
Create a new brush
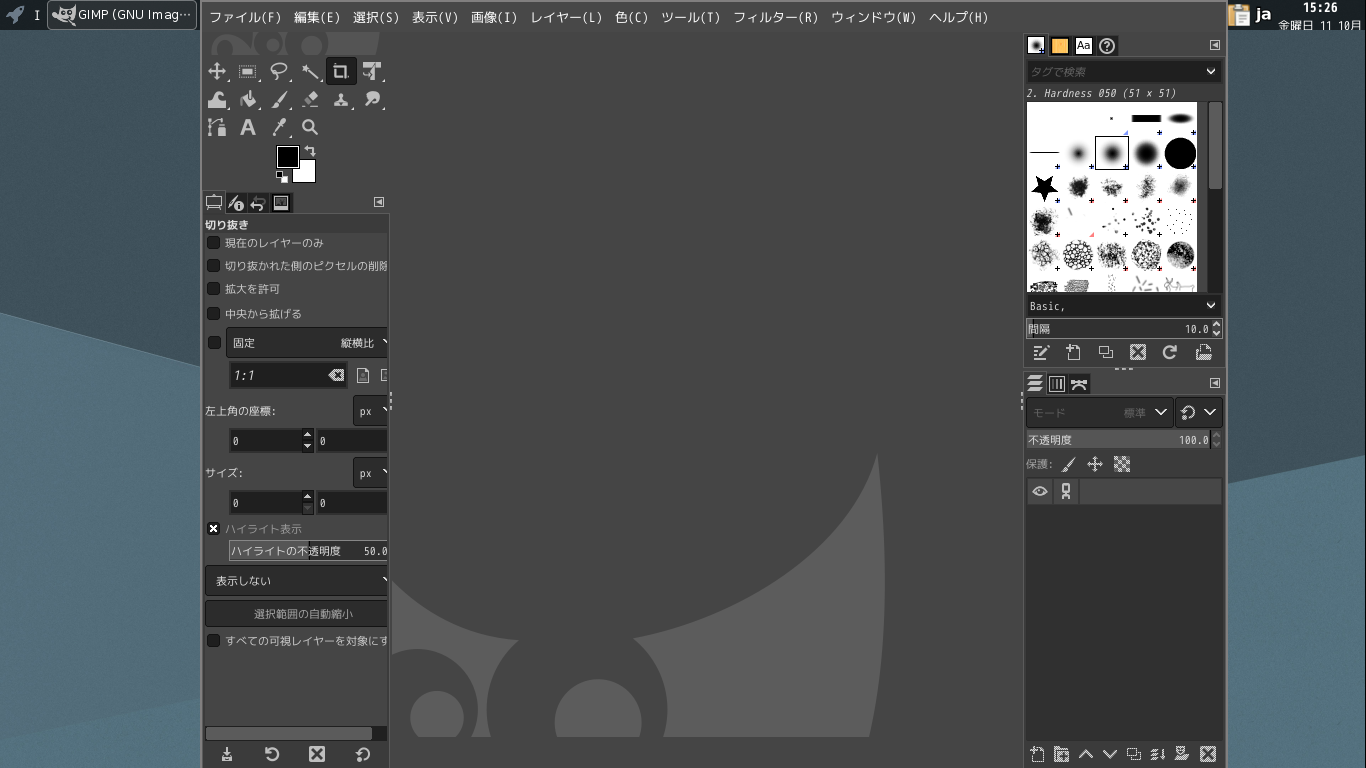pyautogui.click(x=1073, y=352)
